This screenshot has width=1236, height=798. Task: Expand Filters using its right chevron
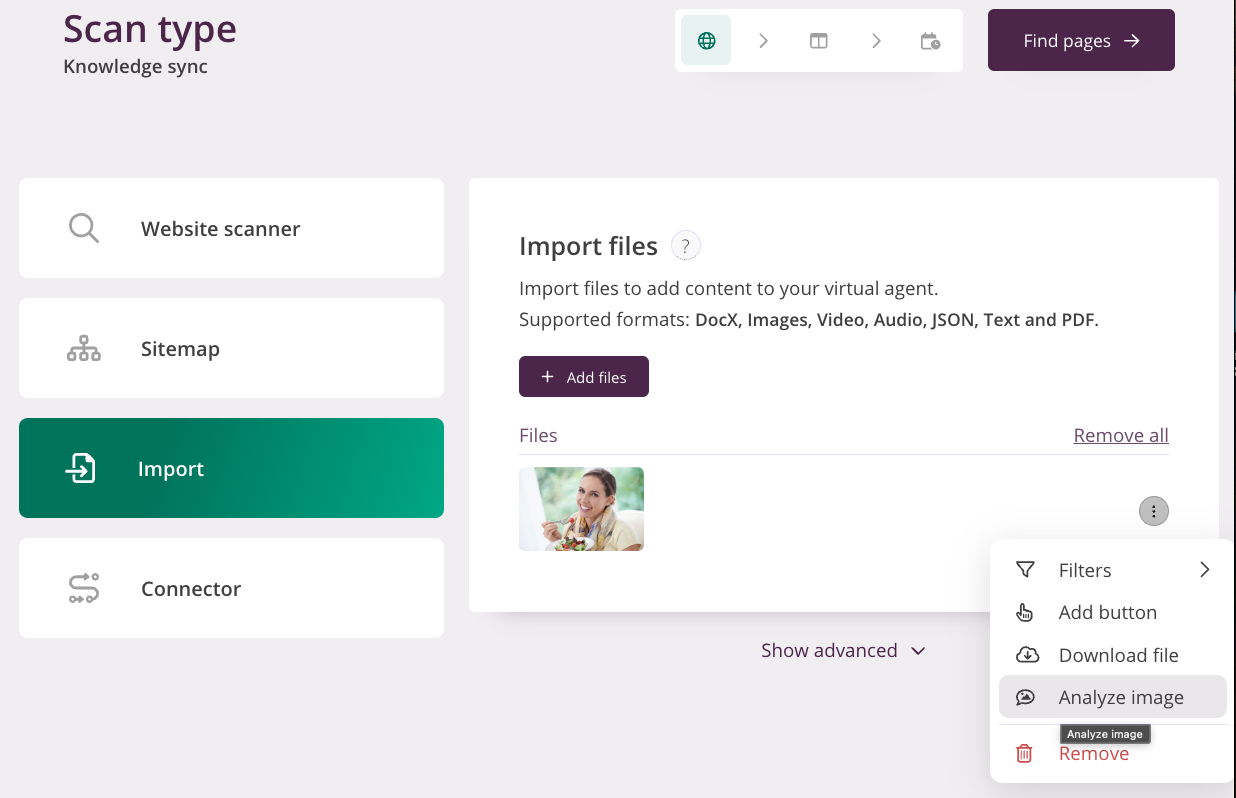point(1205,570)
